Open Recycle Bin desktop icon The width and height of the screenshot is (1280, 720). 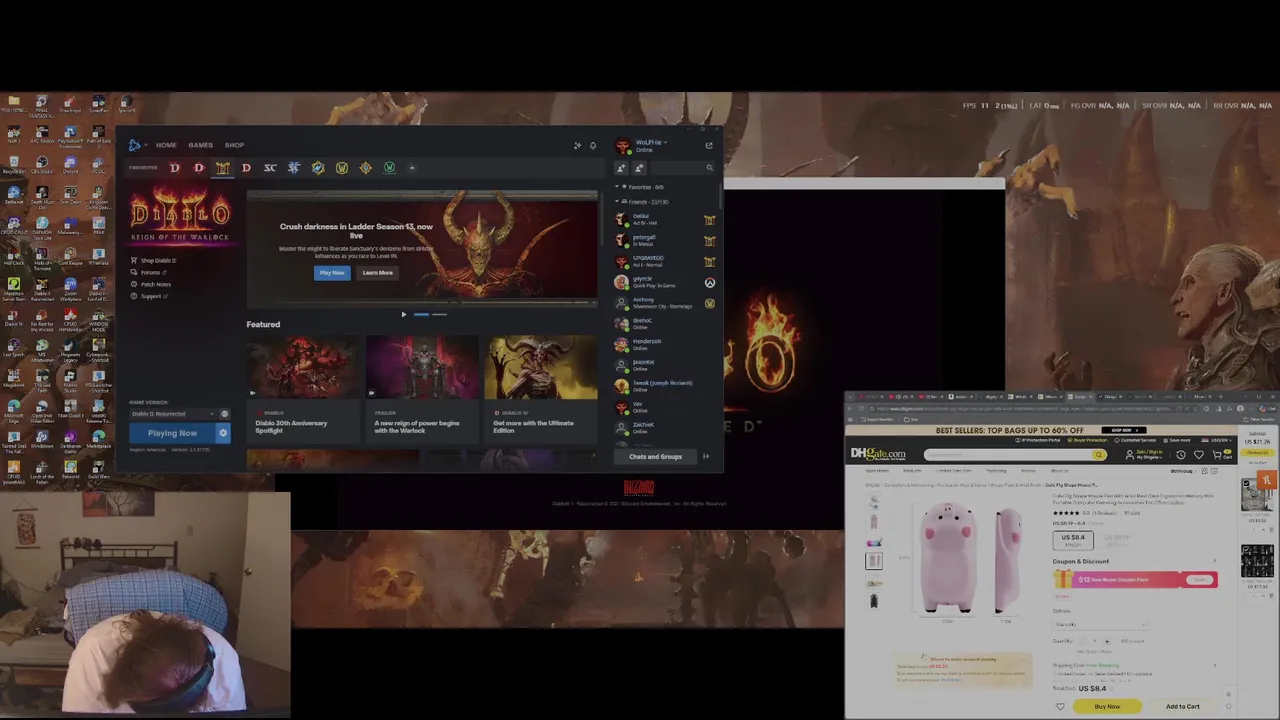pyautogui.click(x=13, y=166)
